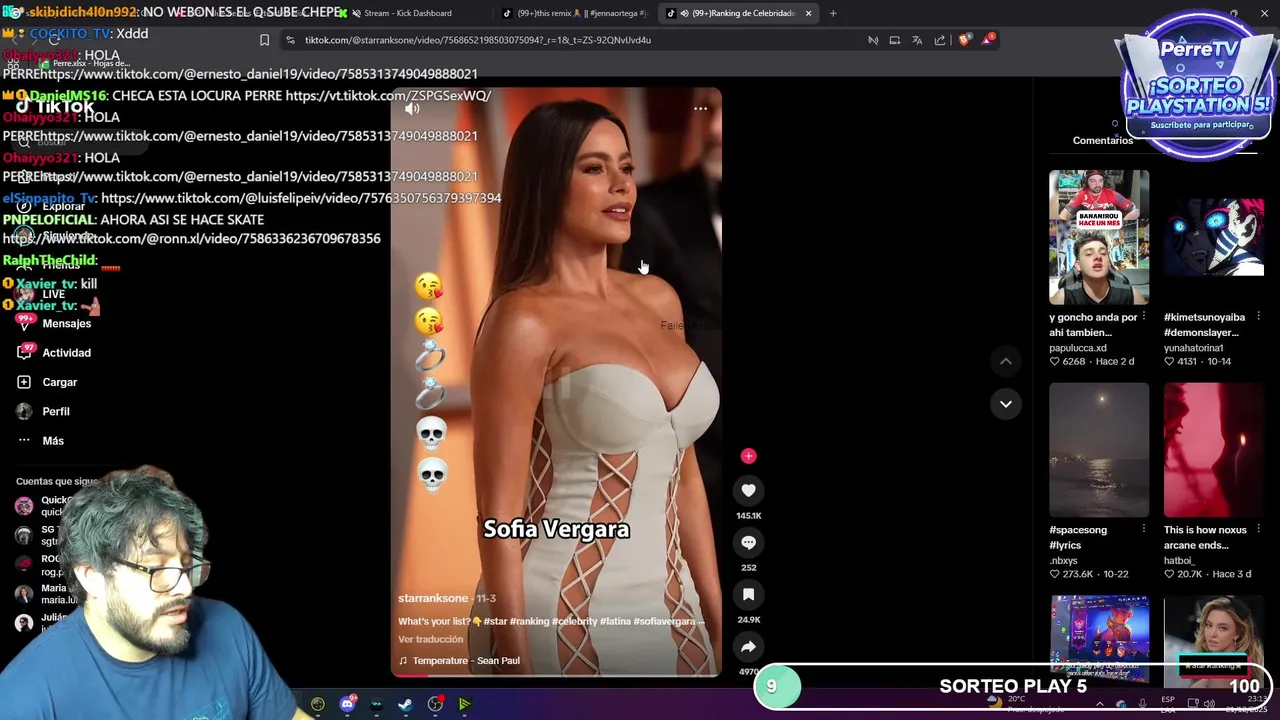The width and height of the screenshot is (1280, 720).
Task: Open Perfil from sidebar
Action: pyautogui.click(x=45, y=411)
